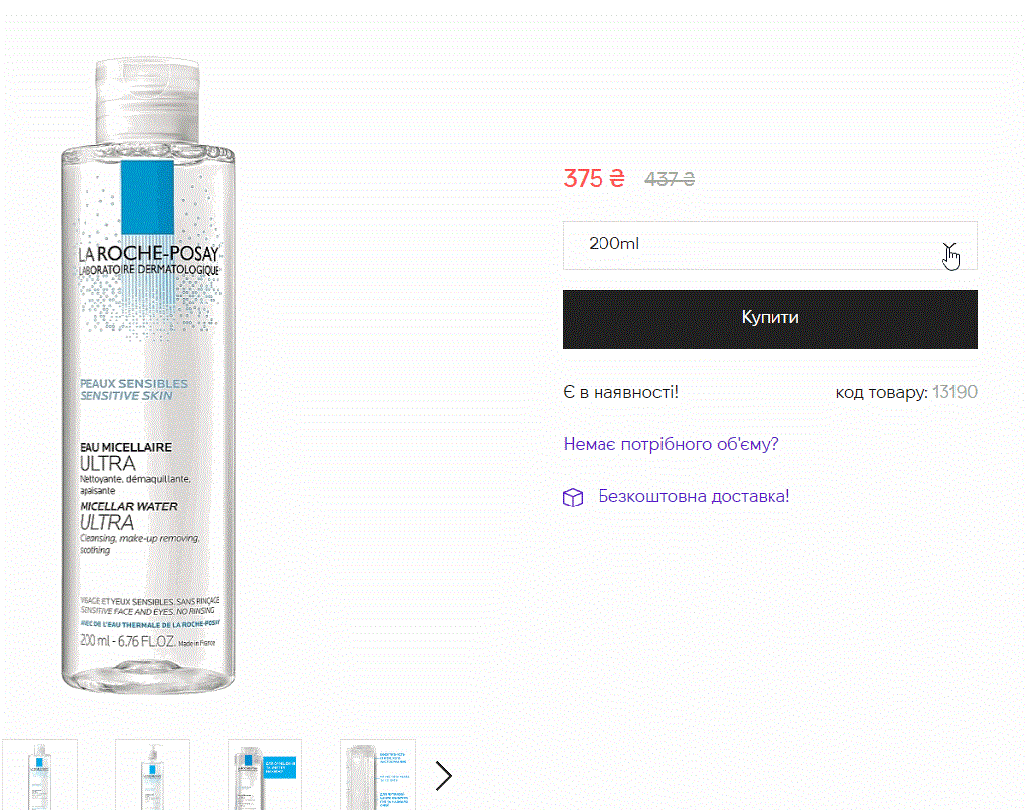
Task: Open the Немає потрібного об'єму? link
Action: coord(671,444)
